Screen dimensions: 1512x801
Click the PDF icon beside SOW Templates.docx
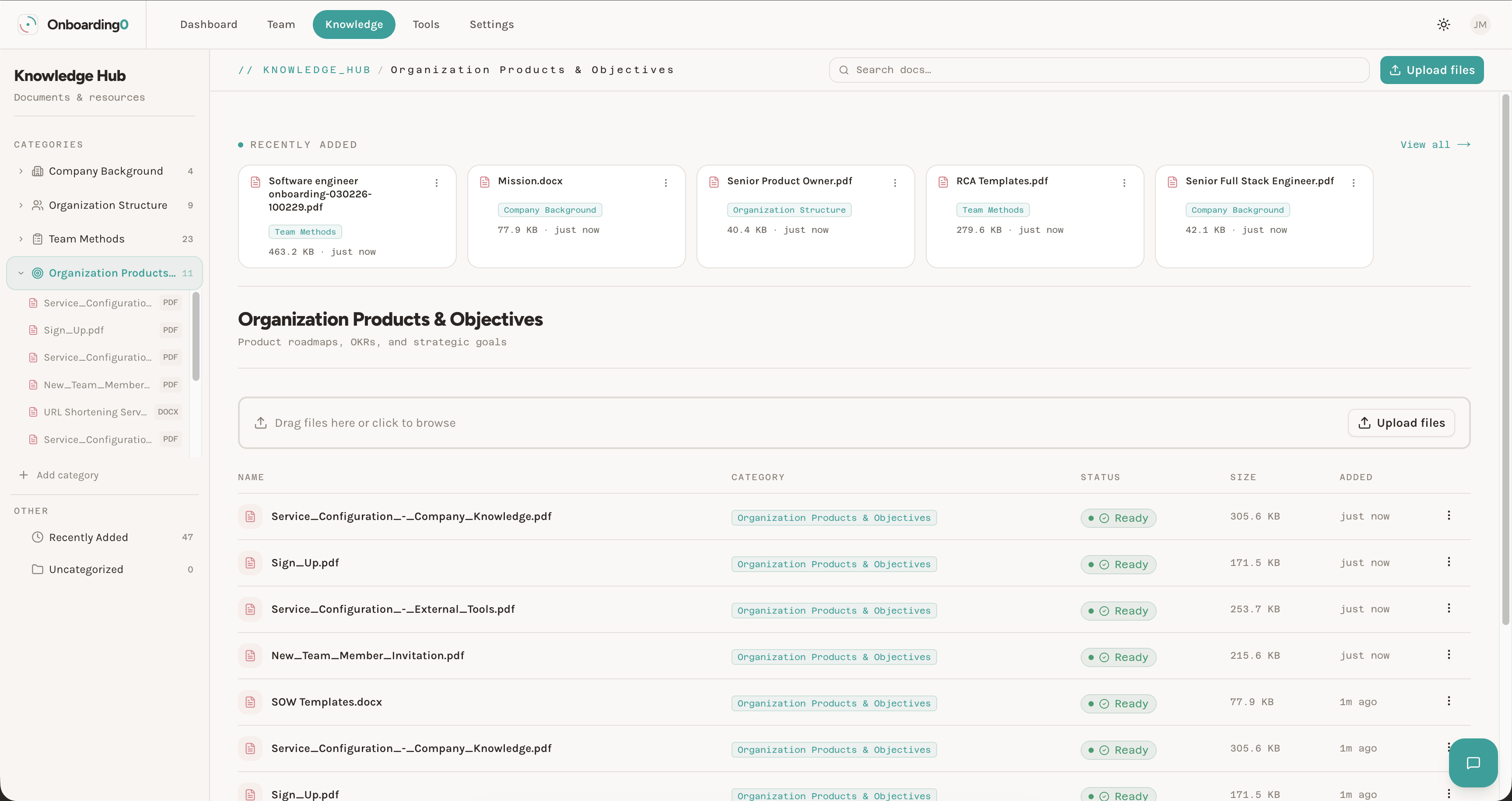[x=251, y=702]
